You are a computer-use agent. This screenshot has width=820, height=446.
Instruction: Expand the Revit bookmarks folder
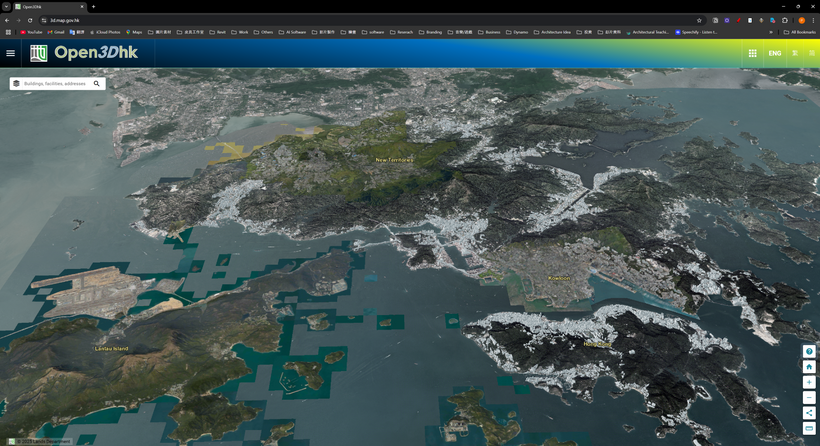(x=218, y=32)
